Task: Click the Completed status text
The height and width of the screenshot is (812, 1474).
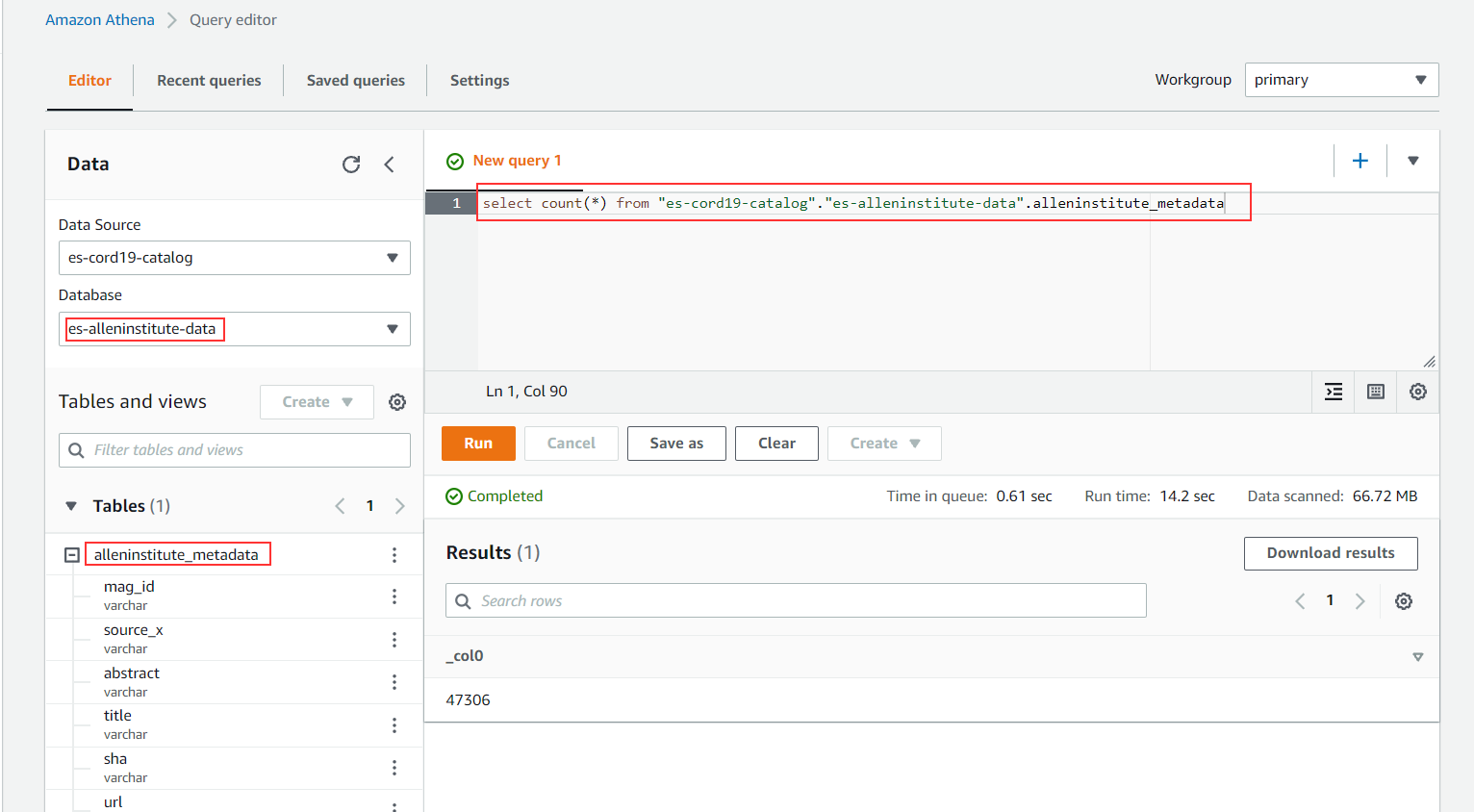Action: tap(505, 496)
